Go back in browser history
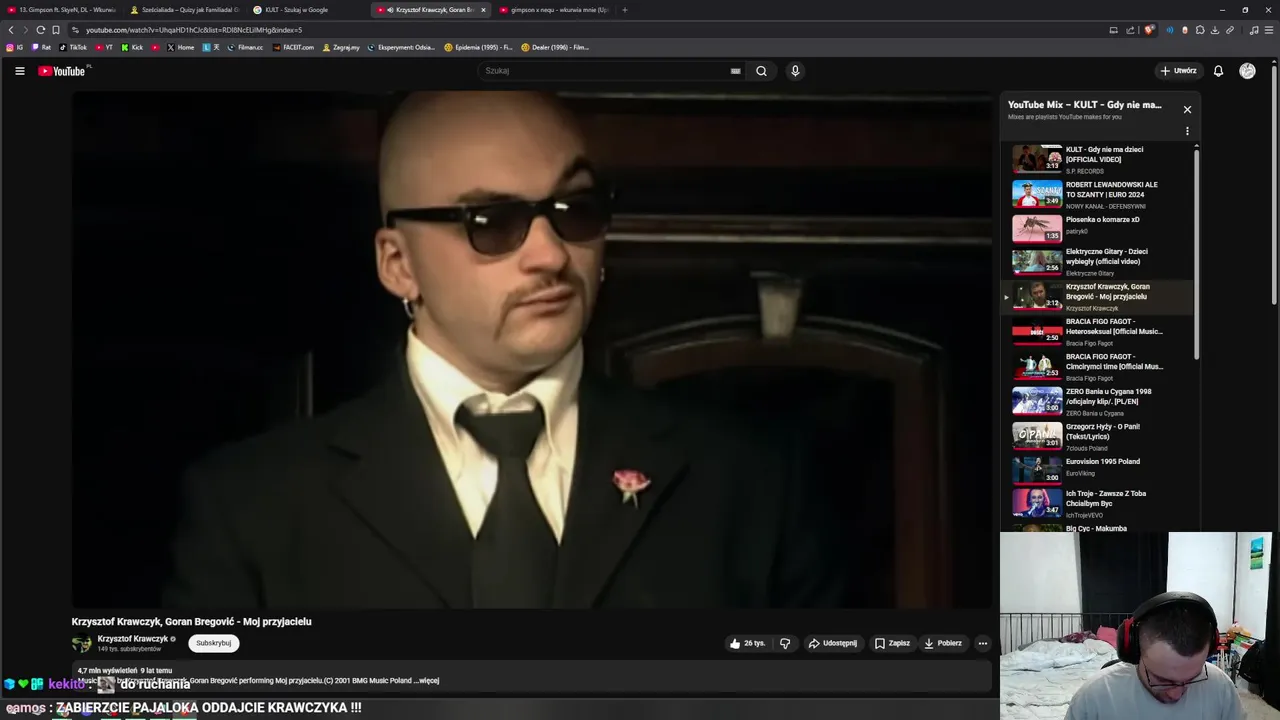 click(x=11, y=30)
